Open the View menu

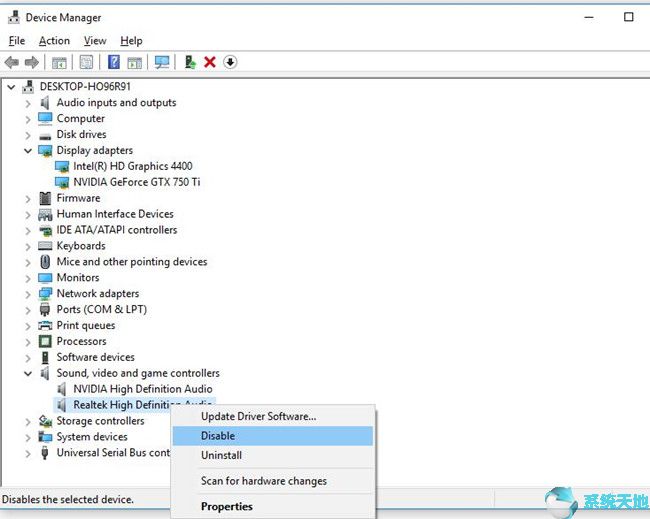pos(95,41)
